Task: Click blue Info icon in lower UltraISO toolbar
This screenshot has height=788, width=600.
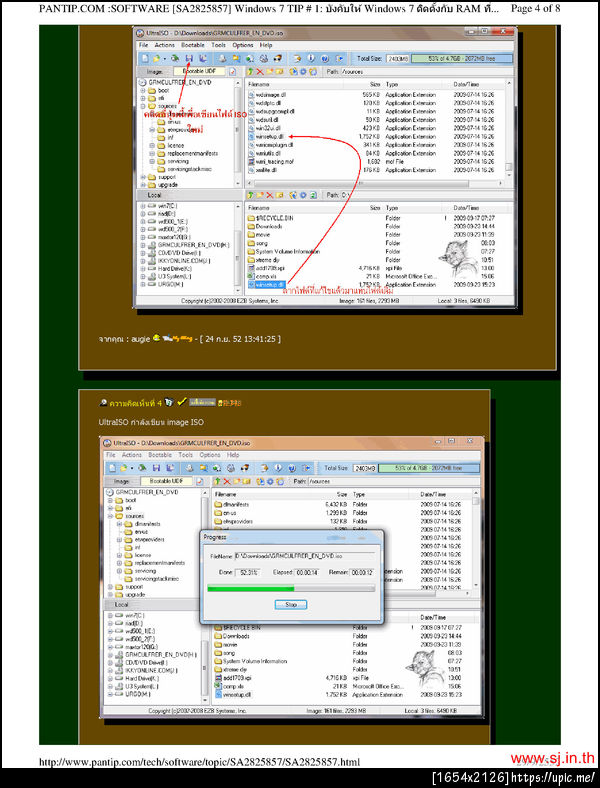Action: (x=278, y=468)
